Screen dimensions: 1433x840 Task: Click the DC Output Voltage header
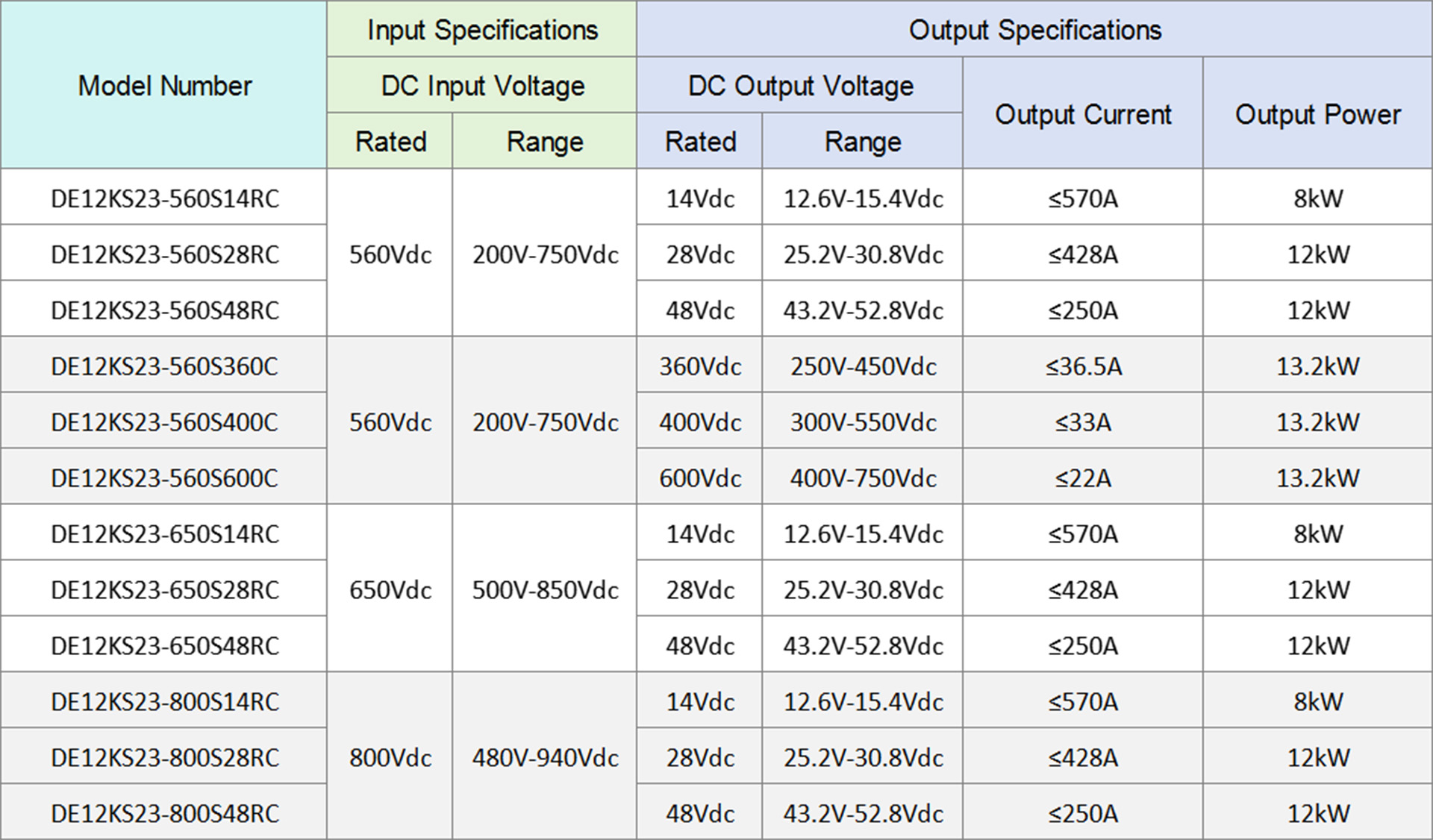800,86
